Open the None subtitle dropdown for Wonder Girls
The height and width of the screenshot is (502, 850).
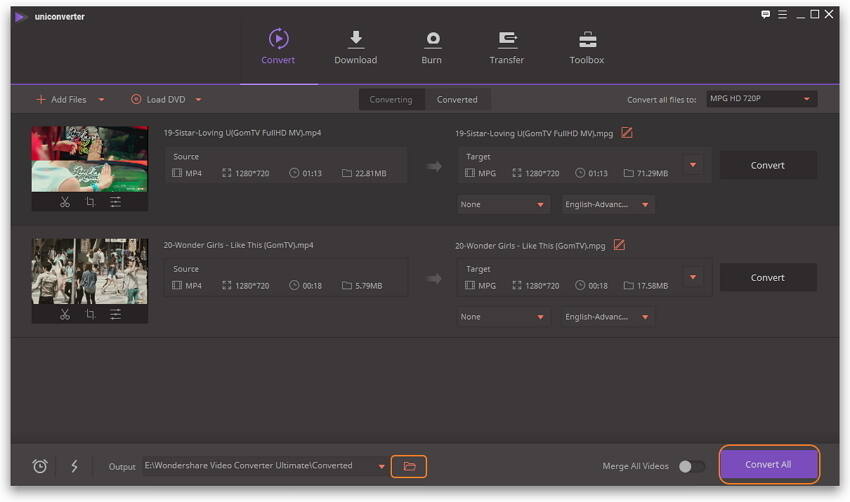click(503, 317)
